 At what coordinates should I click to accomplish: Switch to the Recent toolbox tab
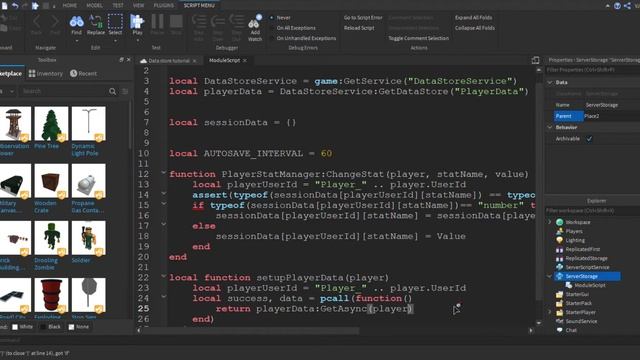[84, 73]
